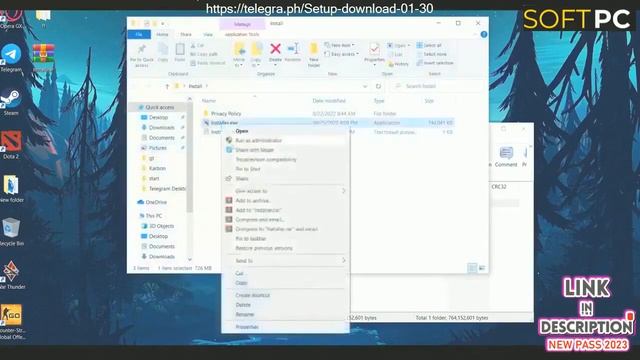Click the History button in the ribbon
Image resolution: width=640 pixels, height=360 pixels.
tap(398, 64)
